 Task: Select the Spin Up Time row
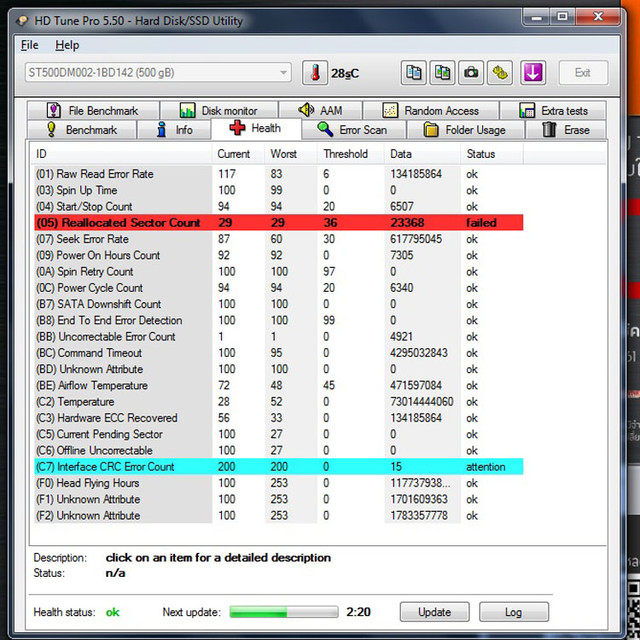pyautogui.click(x=279, y=190)
